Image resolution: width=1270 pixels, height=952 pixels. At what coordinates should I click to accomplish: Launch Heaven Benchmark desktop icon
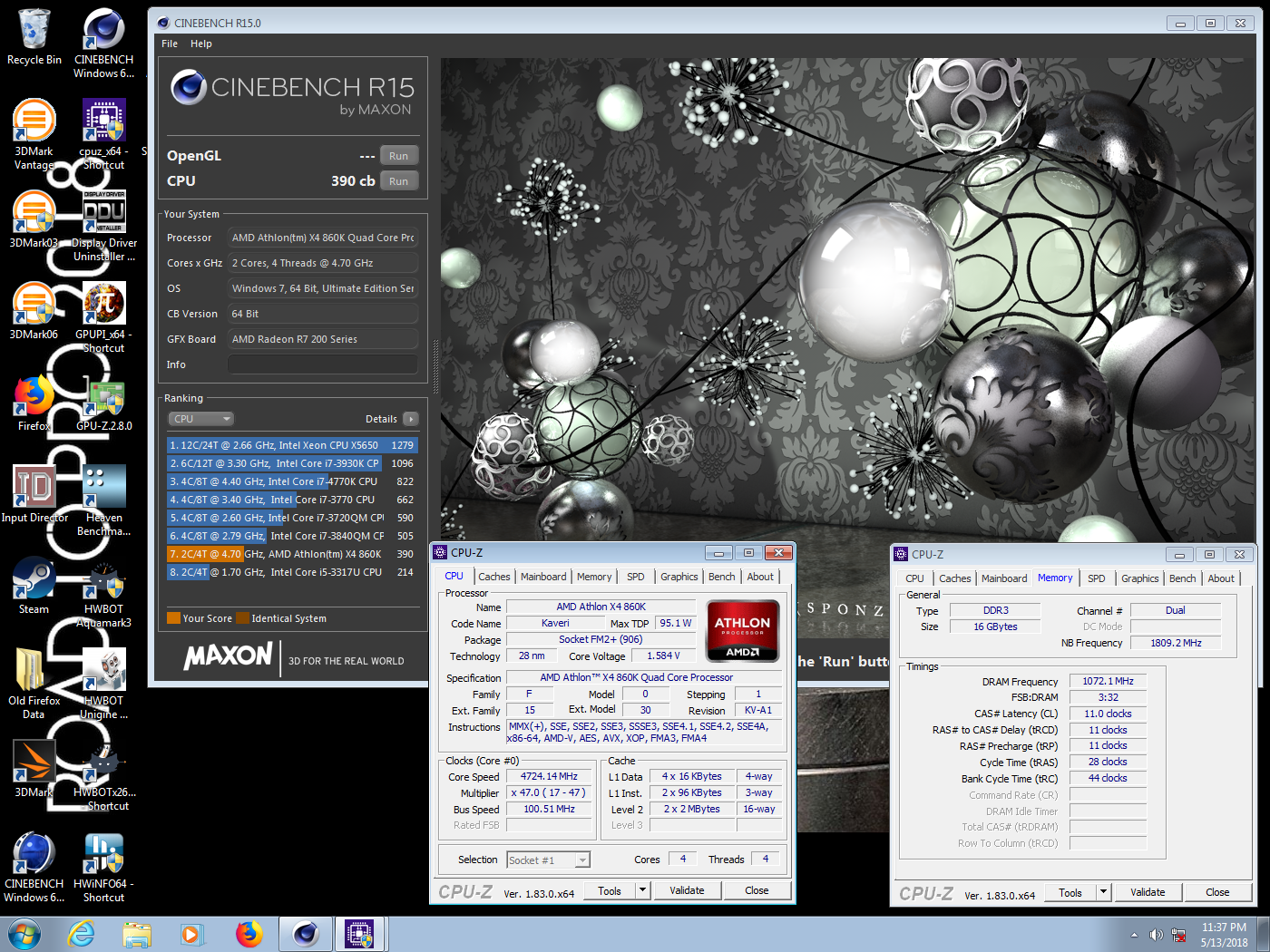[x=103, y=500]
